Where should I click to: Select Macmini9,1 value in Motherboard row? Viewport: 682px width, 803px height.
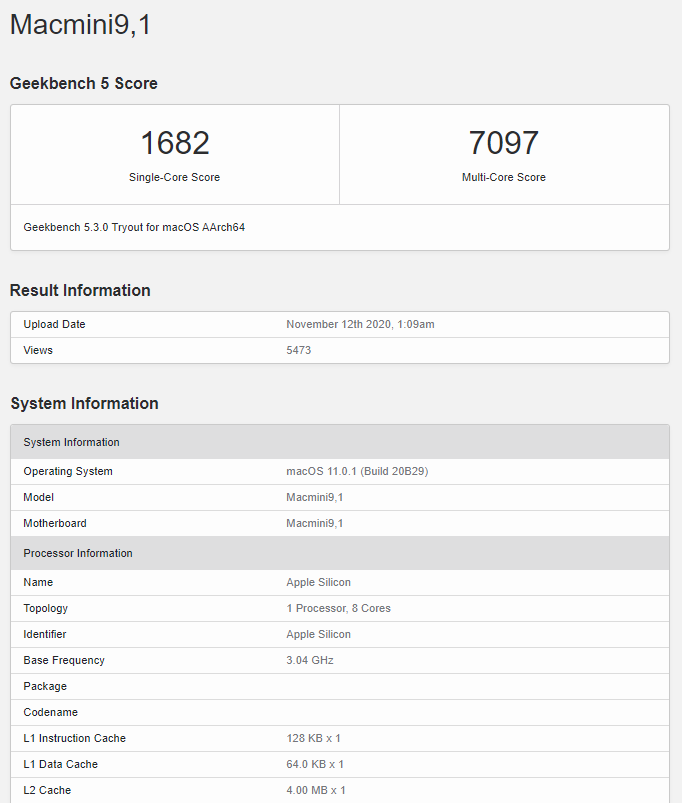(315, 523)
